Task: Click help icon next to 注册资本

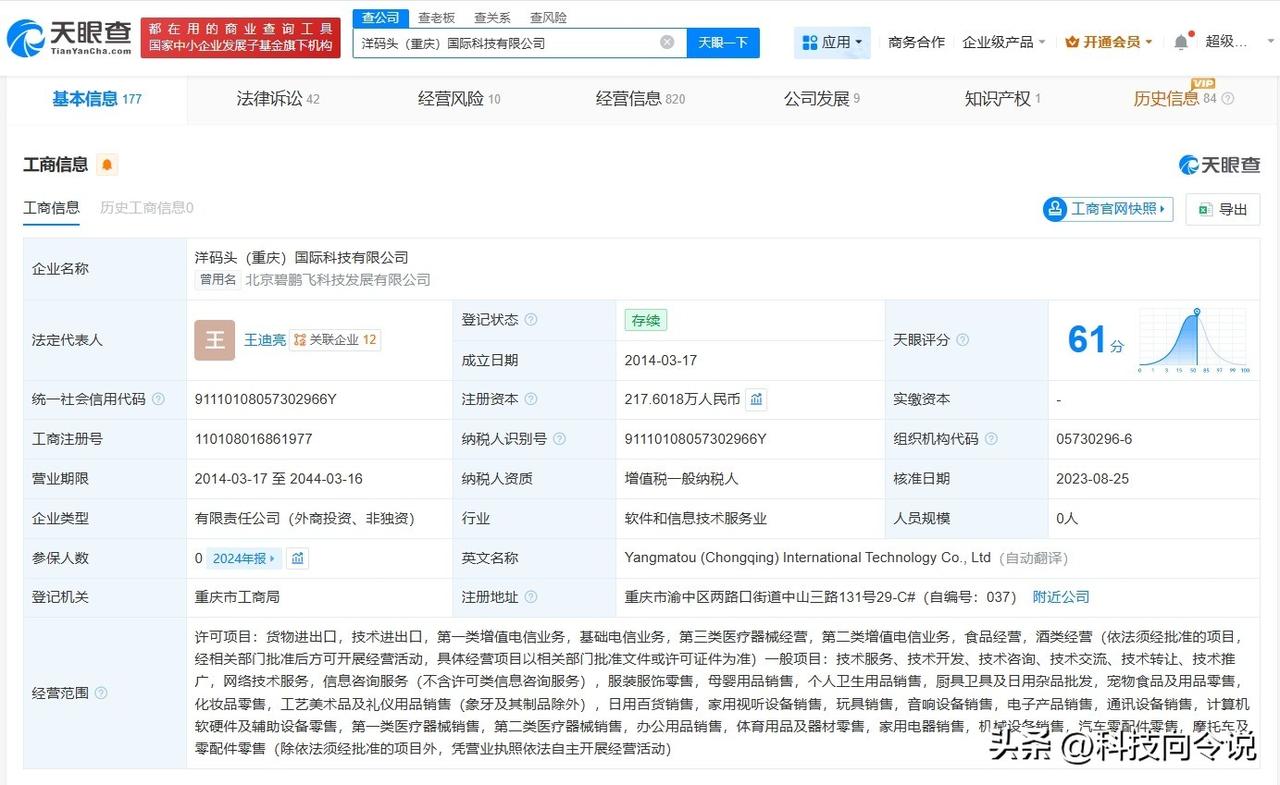Action: pos(531,399)
